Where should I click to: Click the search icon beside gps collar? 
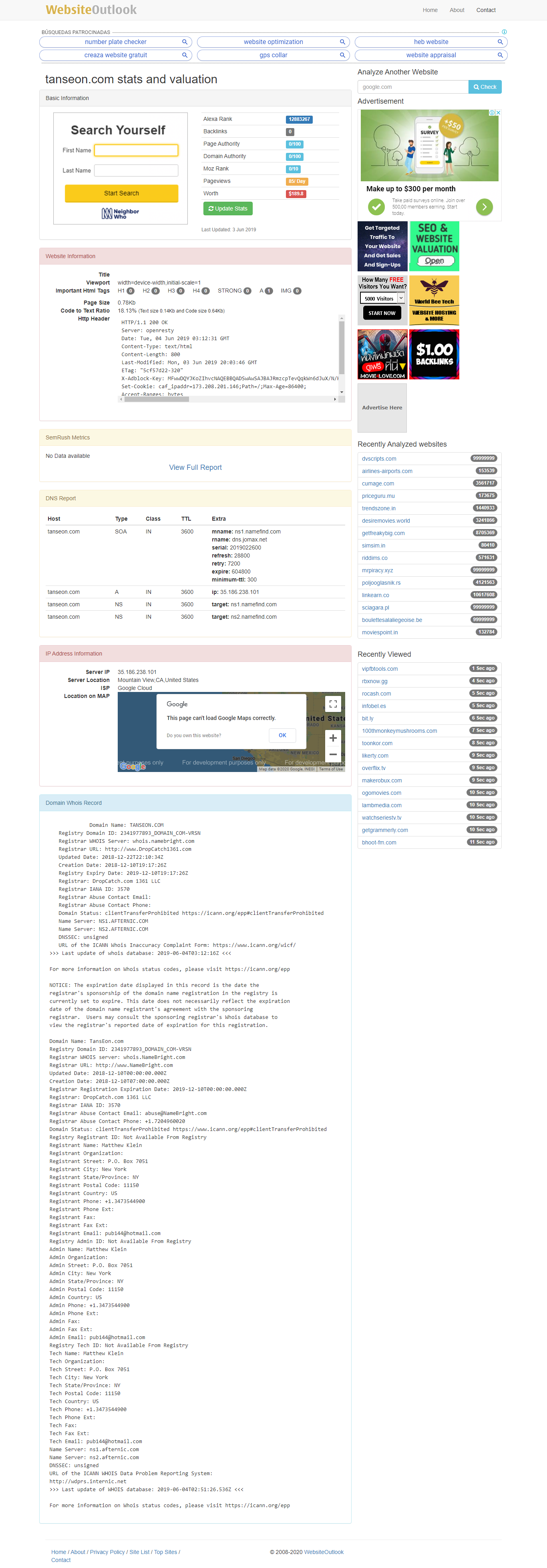click(342, 55)
